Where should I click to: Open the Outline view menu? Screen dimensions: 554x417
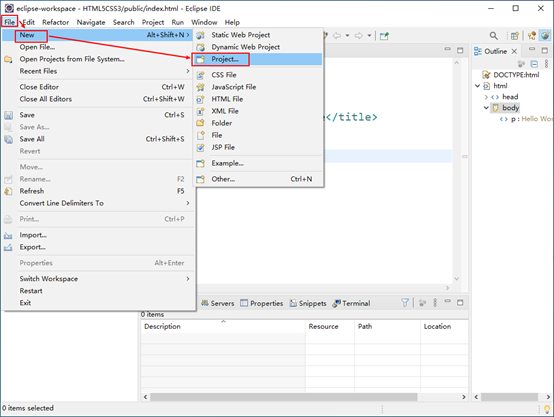547,64
